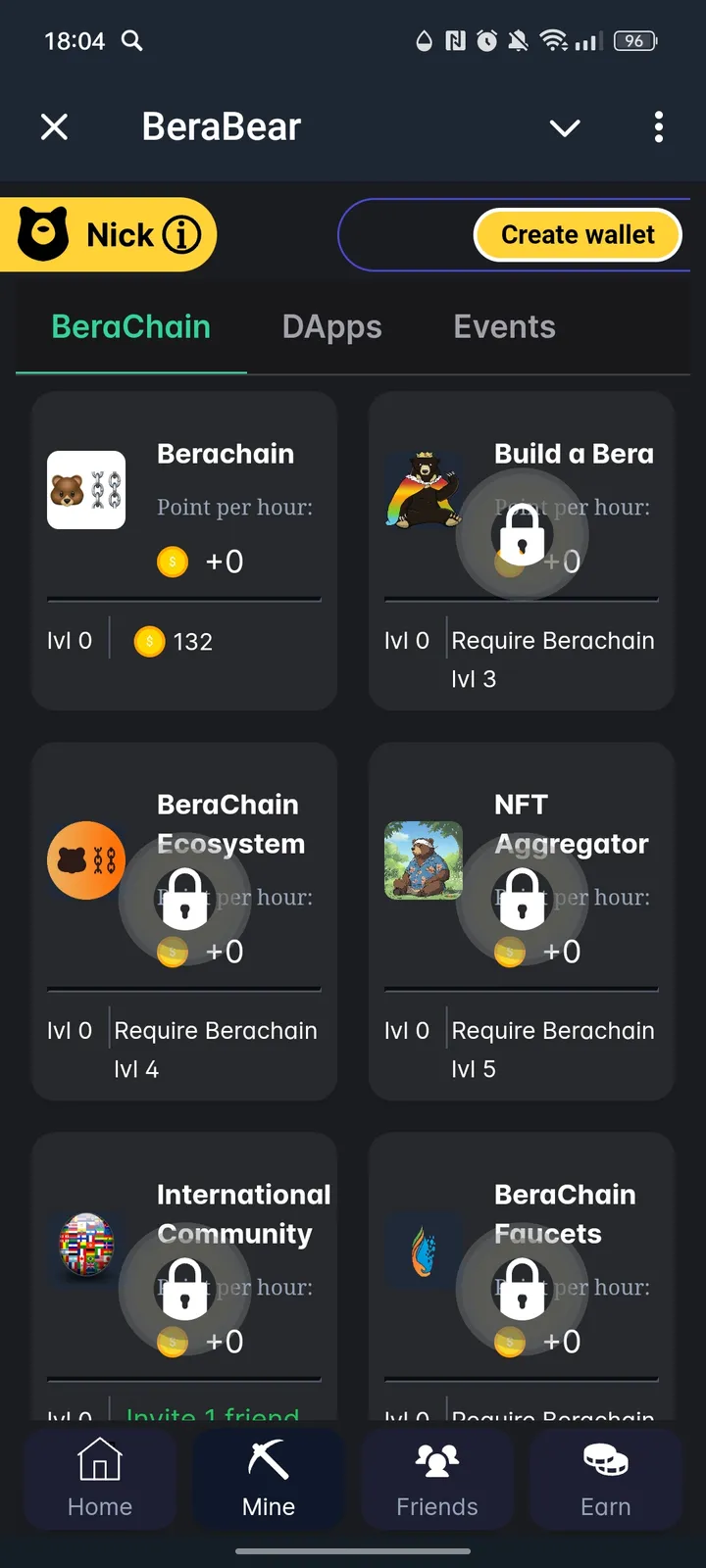Click the Invite 1 friend link
The image size is (706, 1568).
coord(212,1415)
